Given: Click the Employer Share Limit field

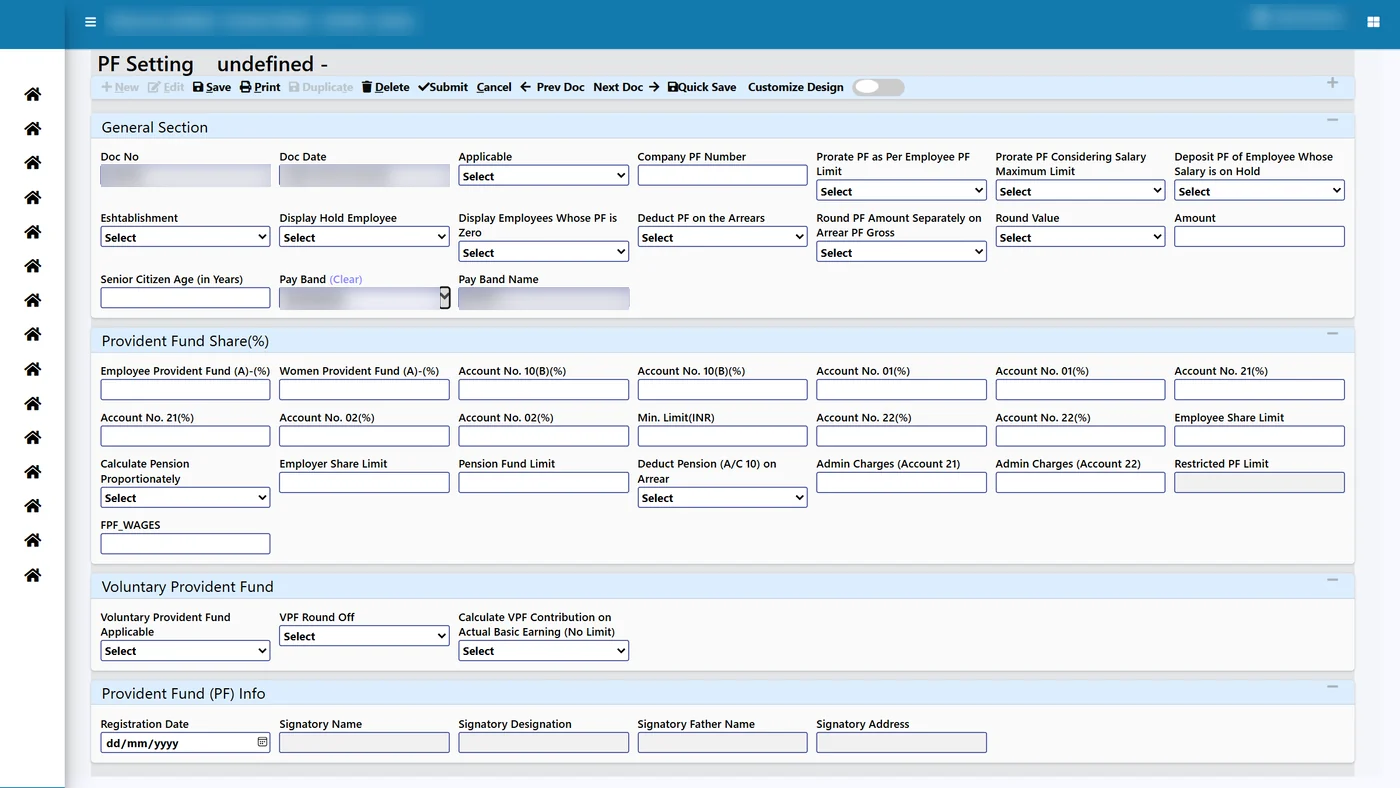Looking at the screenshot, I should point(364,482).
